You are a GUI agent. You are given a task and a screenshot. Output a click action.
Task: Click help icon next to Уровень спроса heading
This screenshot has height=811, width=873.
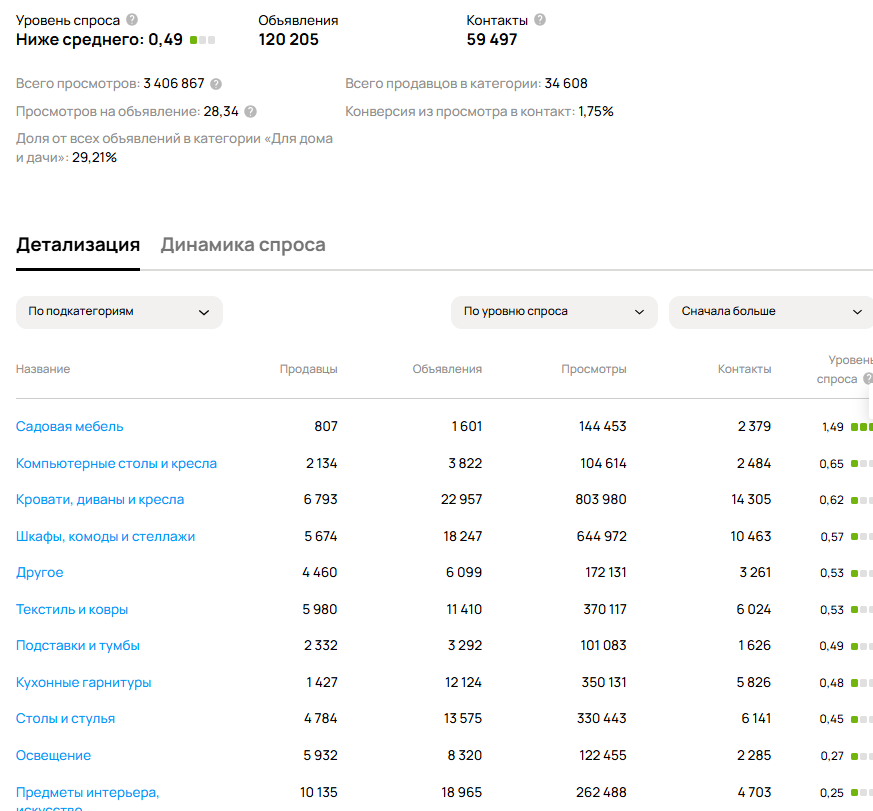pyautogui.click(x=132, y=20)
